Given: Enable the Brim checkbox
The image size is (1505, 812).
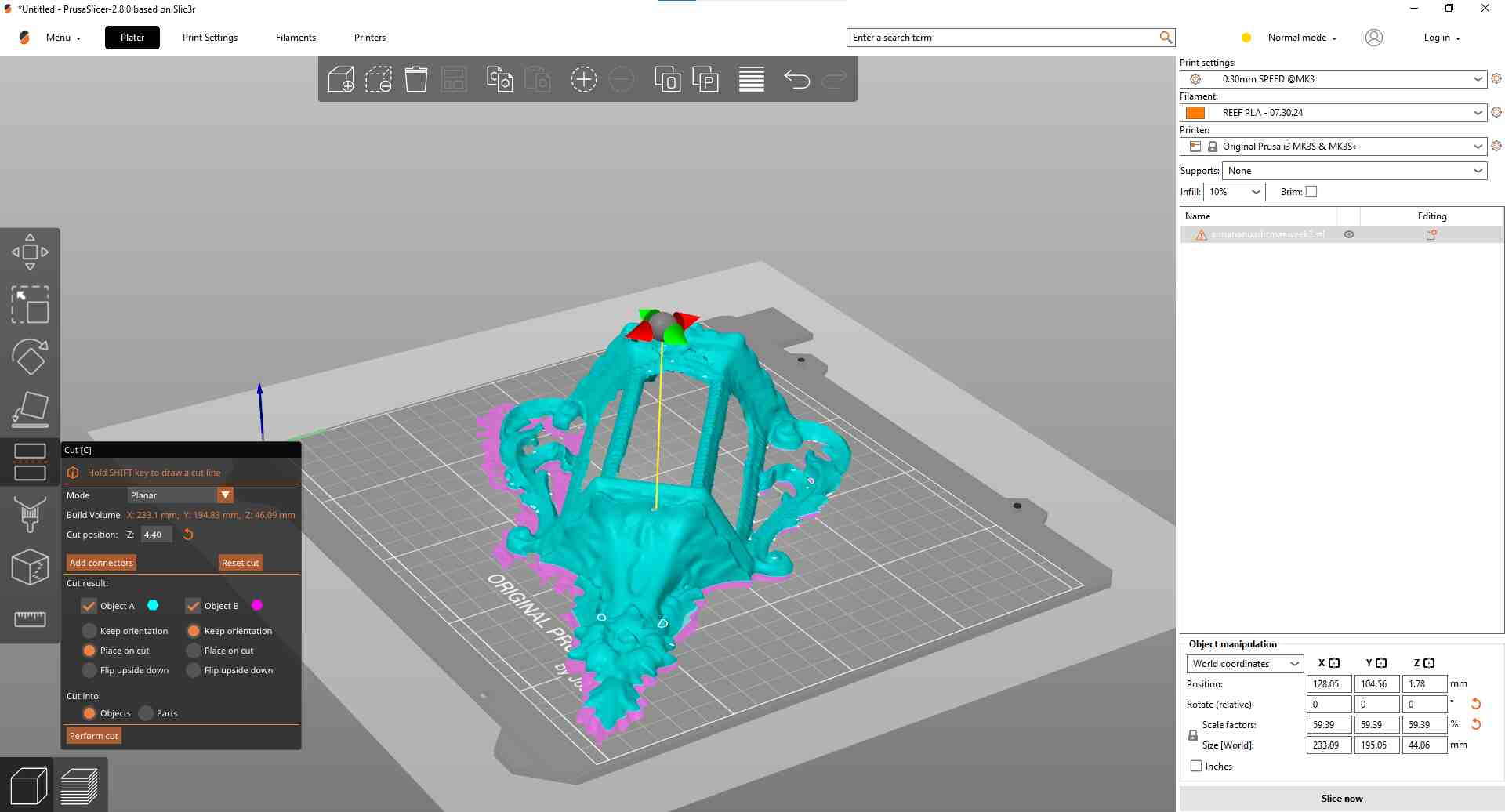Looking at the screenshot, I should tap(1311, 191).
